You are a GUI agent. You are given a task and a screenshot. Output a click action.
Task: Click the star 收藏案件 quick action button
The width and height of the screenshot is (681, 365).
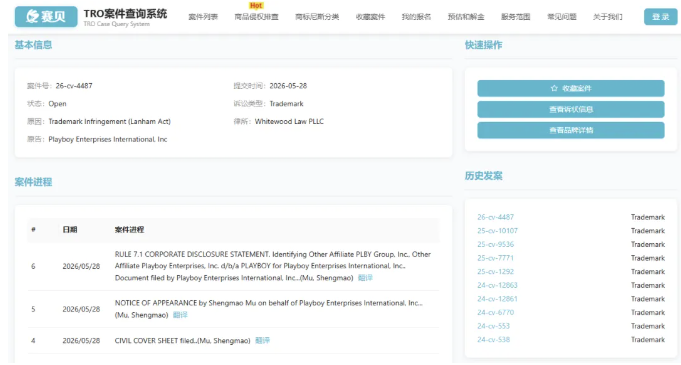[571, 88]
